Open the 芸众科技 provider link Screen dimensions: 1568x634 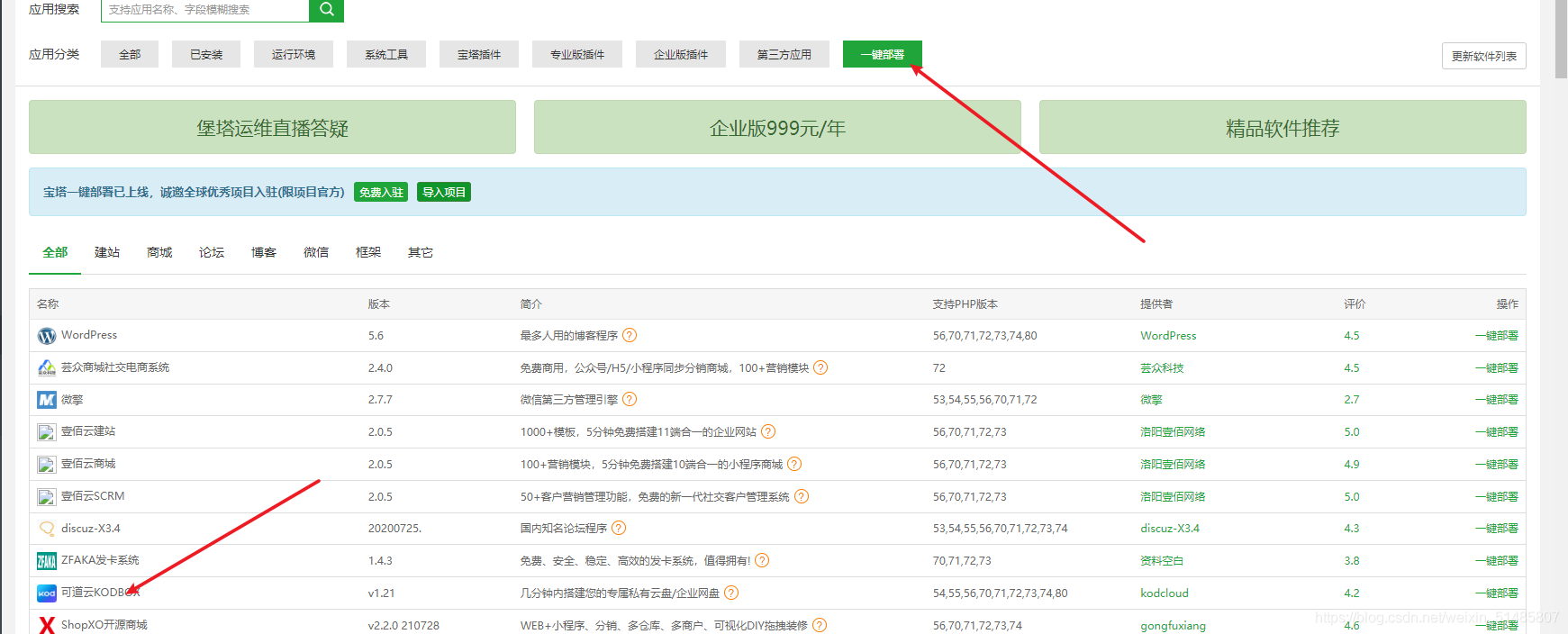point(1162,367)
